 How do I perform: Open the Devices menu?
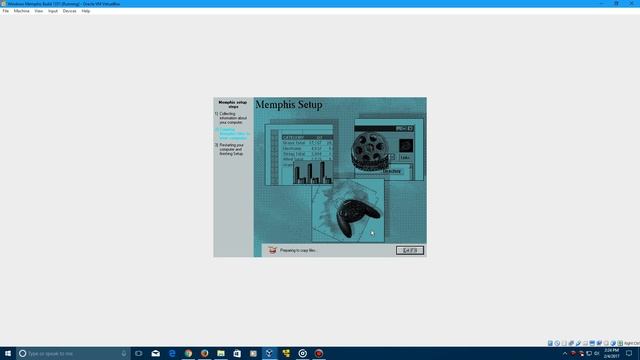tap(69, 11)
